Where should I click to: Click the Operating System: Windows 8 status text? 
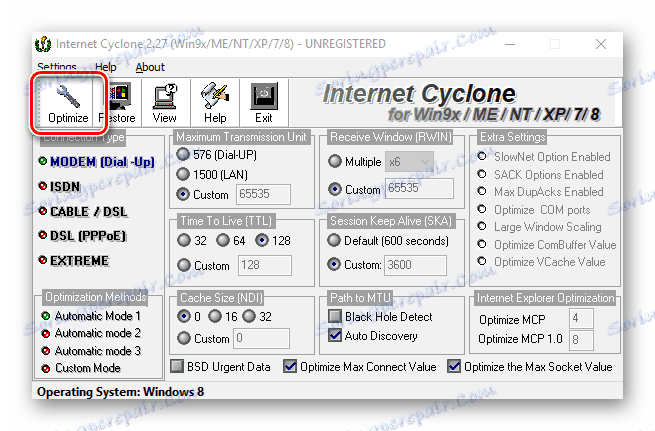120,392
